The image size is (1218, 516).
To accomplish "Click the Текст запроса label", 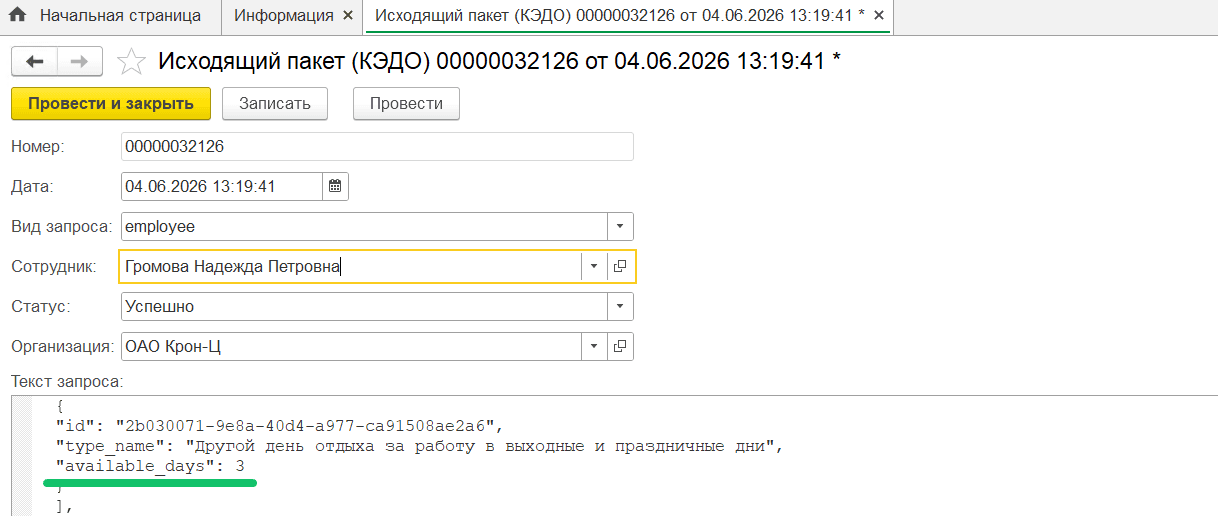I will pyautogui.click(x=67, y=381).
